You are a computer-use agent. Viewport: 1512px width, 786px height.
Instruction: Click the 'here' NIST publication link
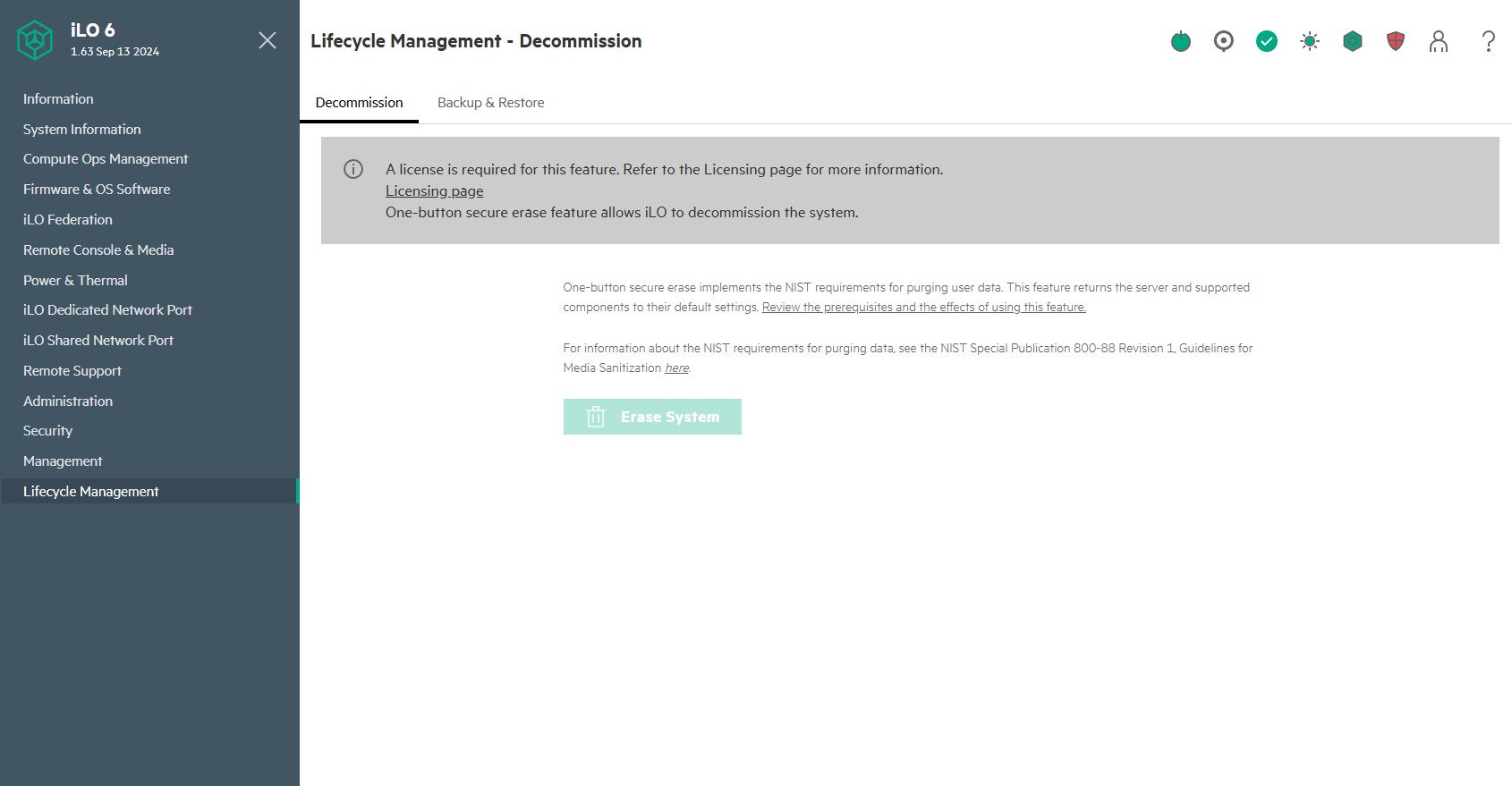[x=676, y=368]
